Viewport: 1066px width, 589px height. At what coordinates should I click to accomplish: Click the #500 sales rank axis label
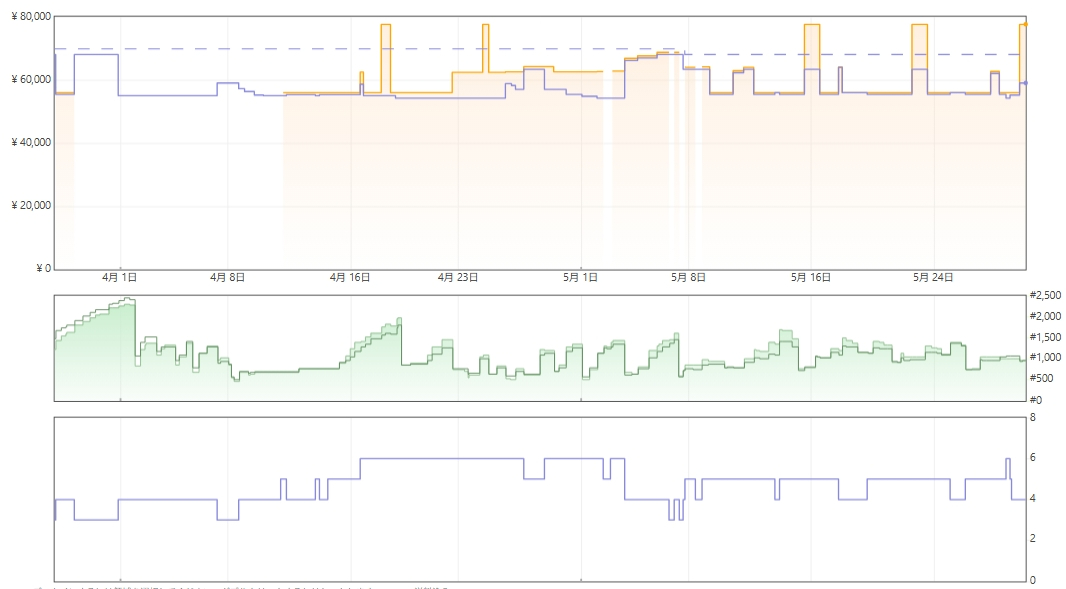click(x=1042, y=378)
